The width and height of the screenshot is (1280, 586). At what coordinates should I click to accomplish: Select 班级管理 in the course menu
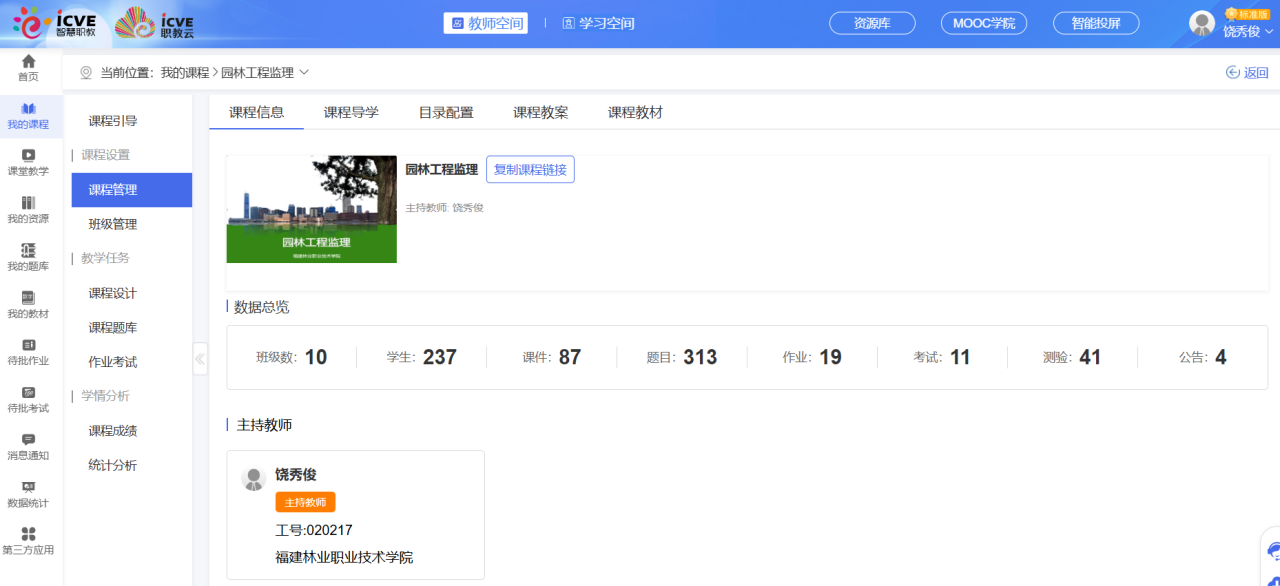pos(113,224)
